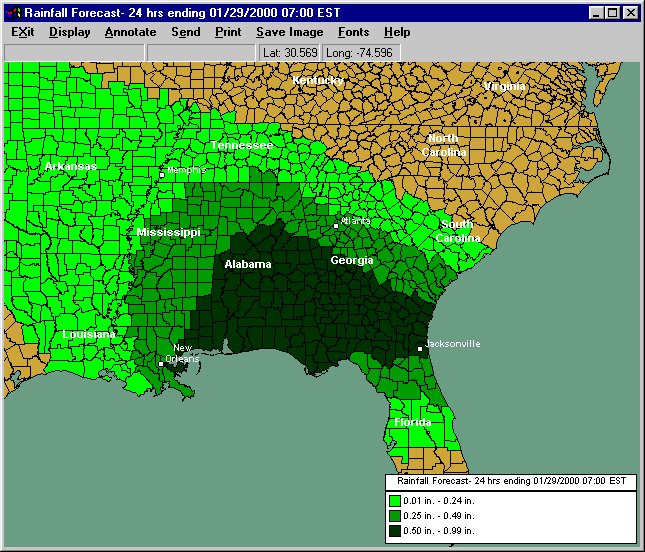Click the medium green 0.25-0.49 in. legend swatch
Screen dimensions: 645x552
[x=395, y=516]
